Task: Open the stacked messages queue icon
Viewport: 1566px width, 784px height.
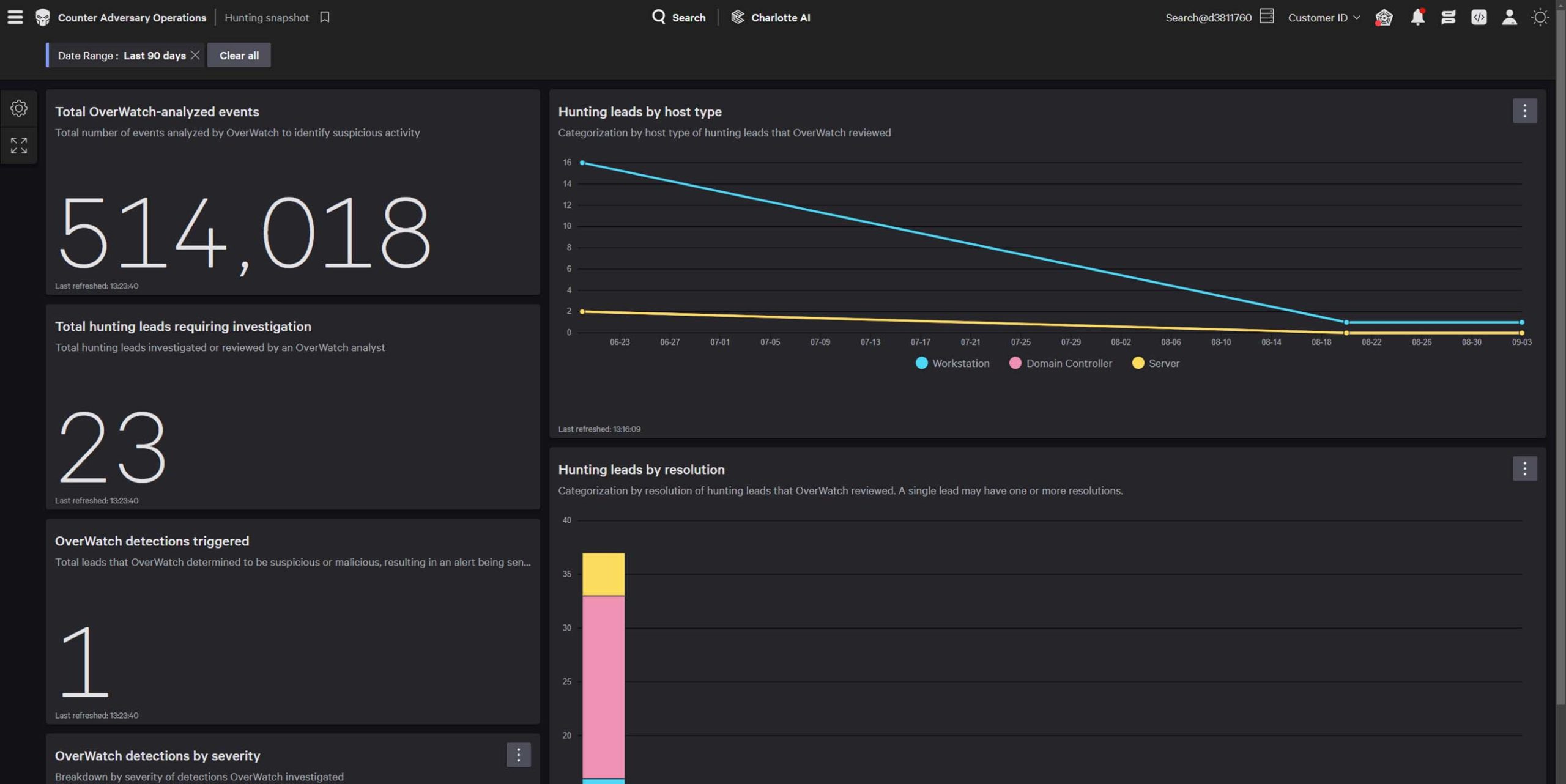Action: pos(1448,17)
